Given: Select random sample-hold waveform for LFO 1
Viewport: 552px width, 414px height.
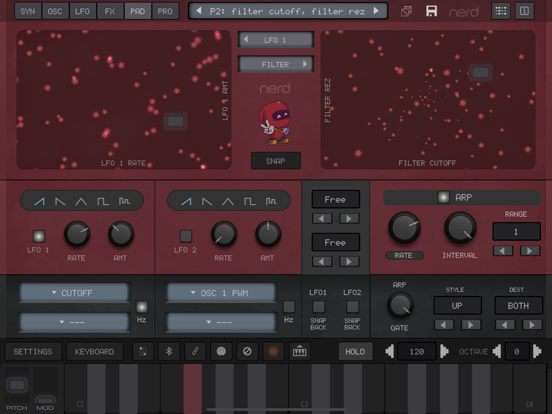Looking at the screenshot, I should tap(124, 201).
